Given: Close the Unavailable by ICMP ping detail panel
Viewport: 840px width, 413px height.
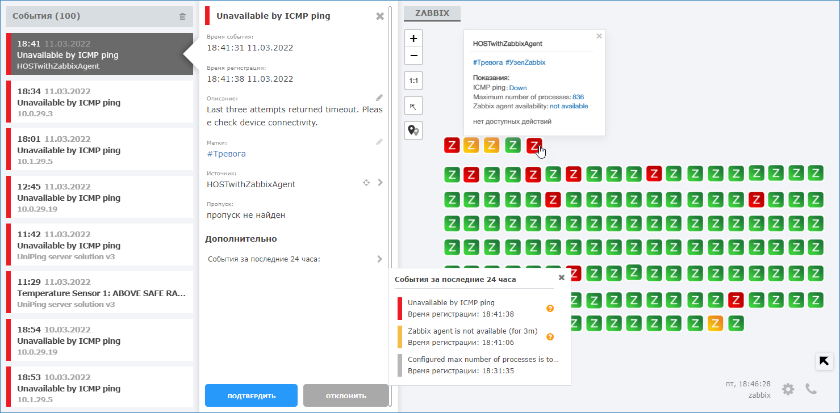Looking at the screenshot, I should (380, 16).
